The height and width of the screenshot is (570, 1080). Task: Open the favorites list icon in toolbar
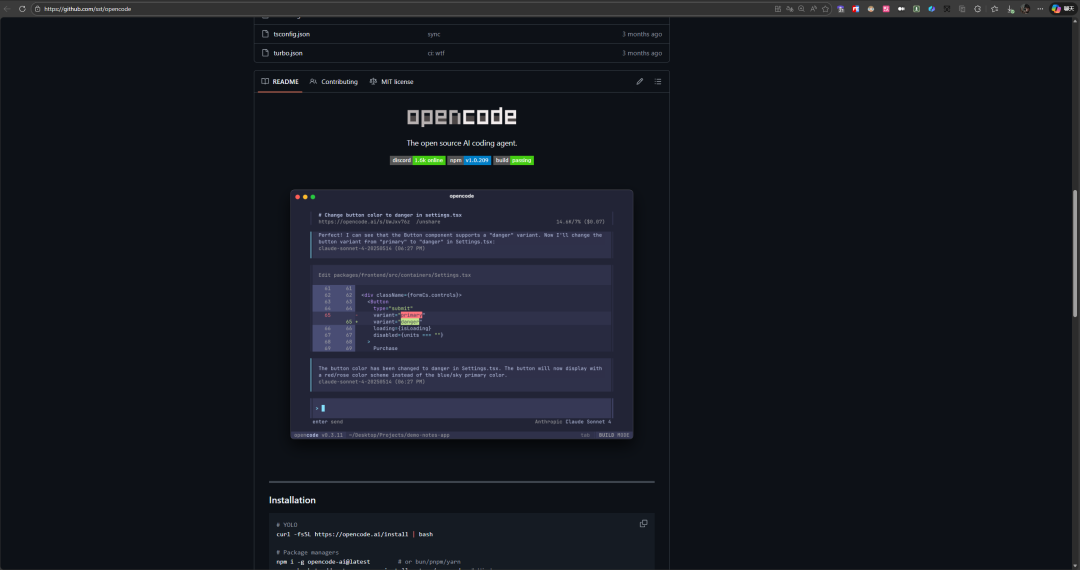pos(995,9)
